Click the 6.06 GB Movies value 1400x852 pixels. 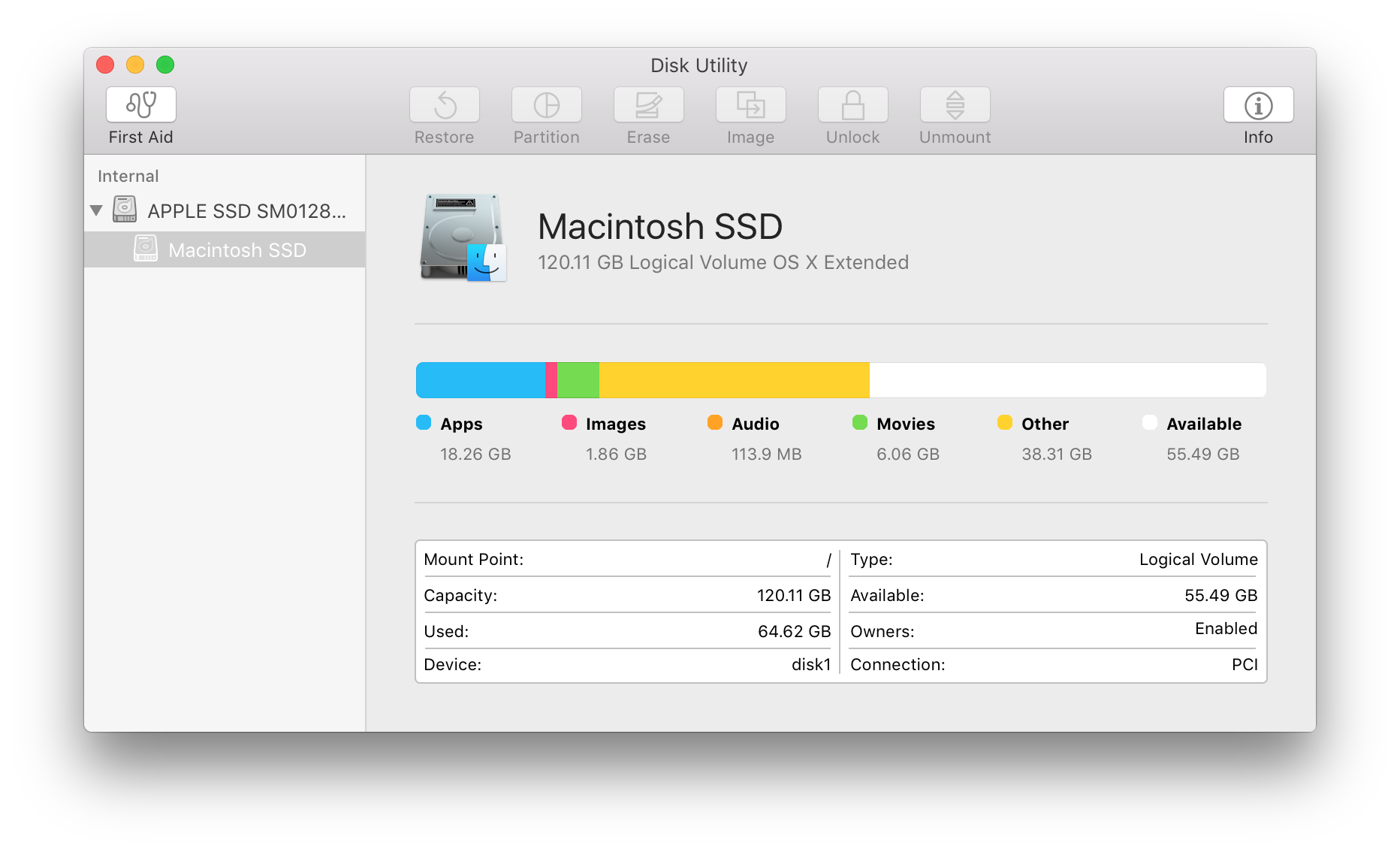(x=908, y=455)
